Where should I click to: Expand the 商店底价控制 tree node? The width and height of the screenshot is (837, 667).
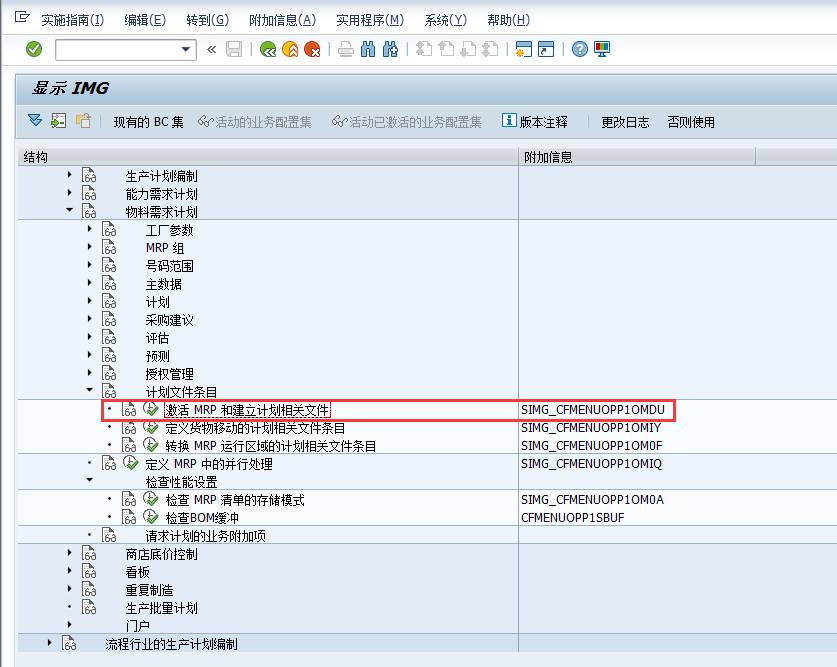[x=68, y=551]
